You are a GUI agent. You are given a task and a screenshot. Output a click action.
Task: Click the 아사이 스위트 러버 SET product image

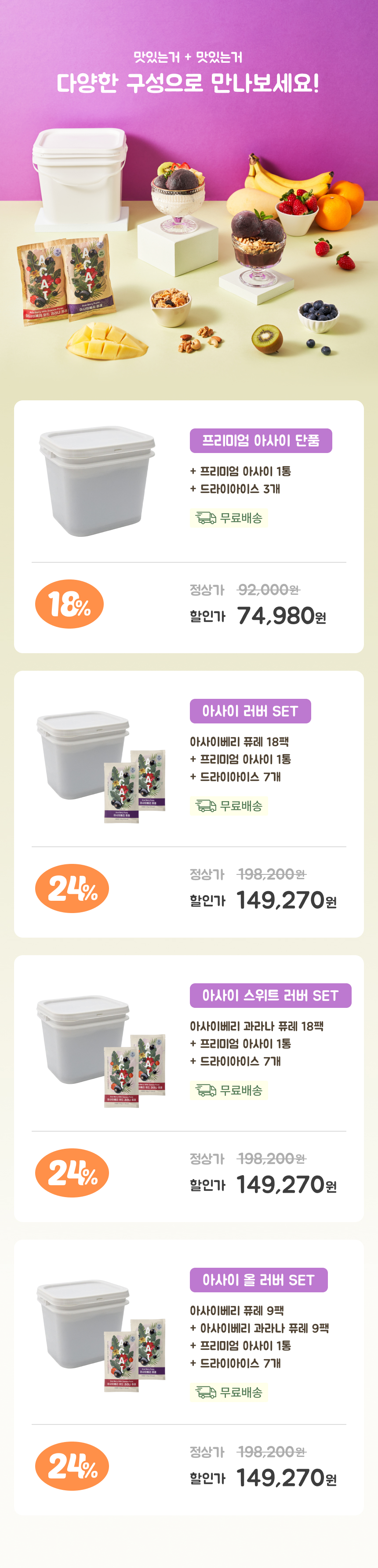pos(101,1050)
